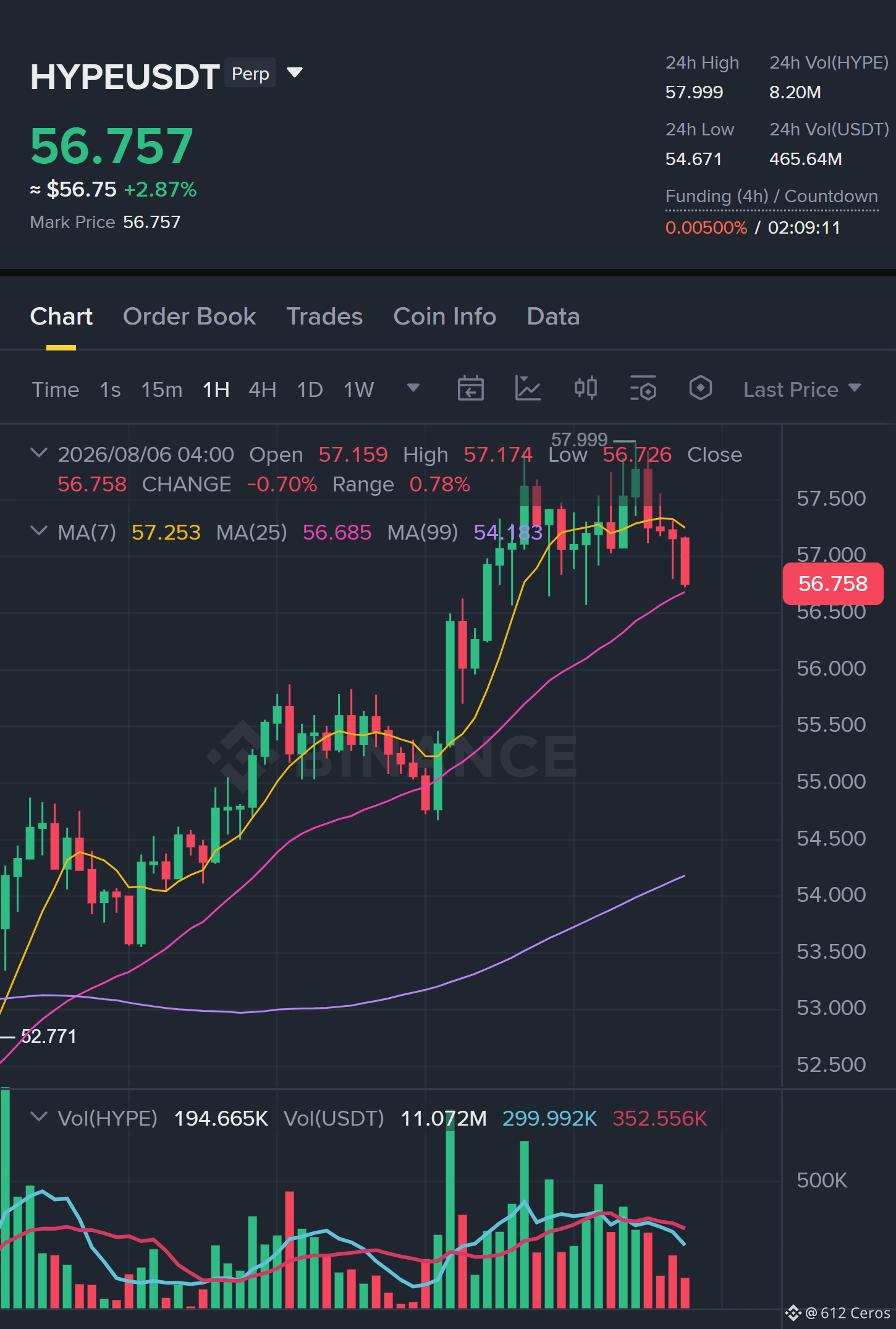Click the Open value 57.159
This screenshot has width=896, height=1329.
[353, 454]
